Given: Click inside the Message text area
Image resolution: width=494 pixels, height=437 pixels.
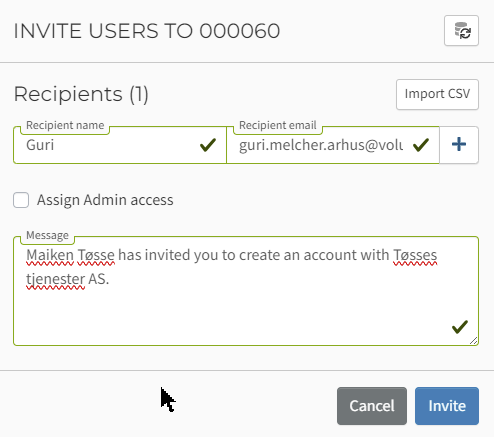Looking at the screenshot, I should coord(246,291).
